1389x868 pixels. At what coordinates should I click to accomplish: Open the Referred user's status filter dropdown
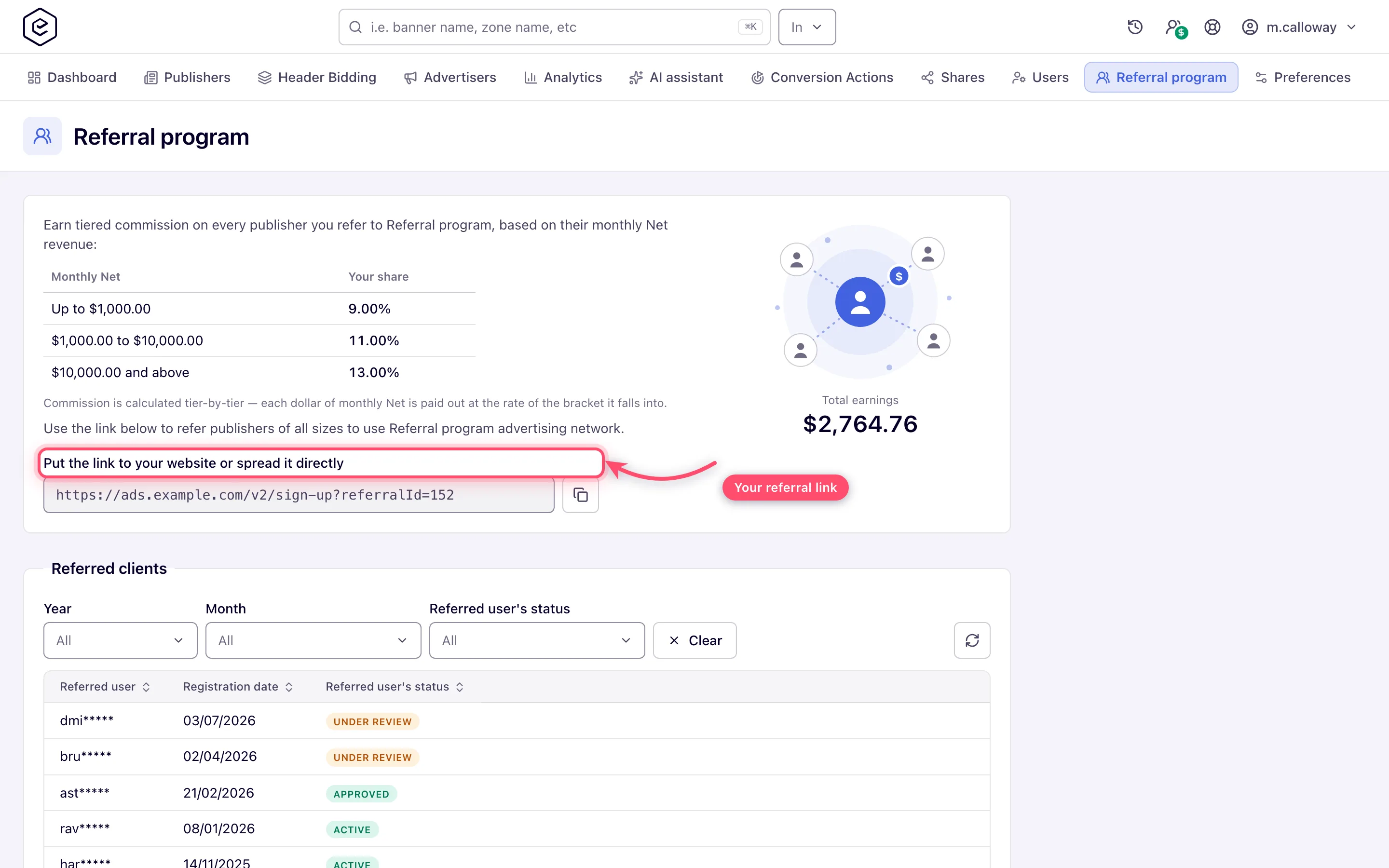[537, 640]
